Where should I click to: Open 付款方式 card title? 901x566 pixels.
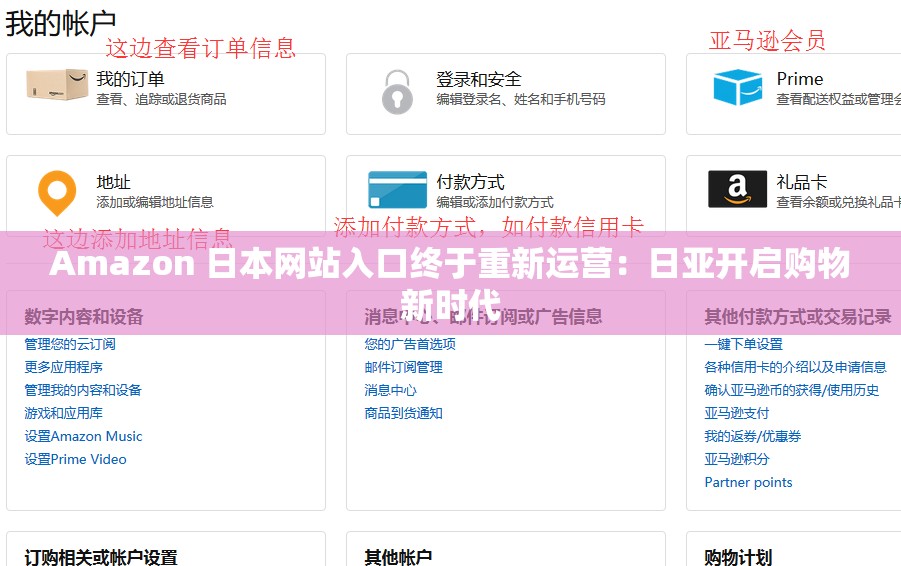click(470, 182)
